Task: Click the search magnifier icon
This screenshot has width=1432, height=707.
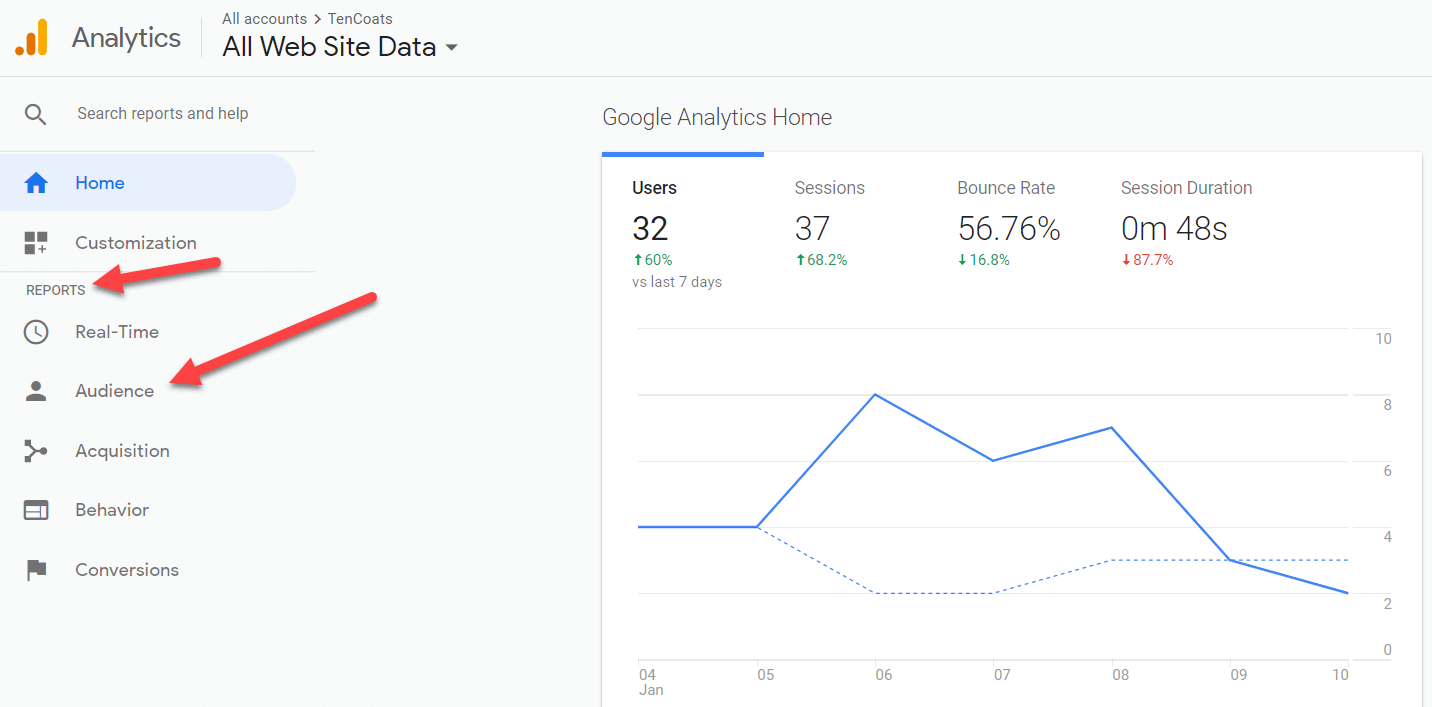Action: 36,114
